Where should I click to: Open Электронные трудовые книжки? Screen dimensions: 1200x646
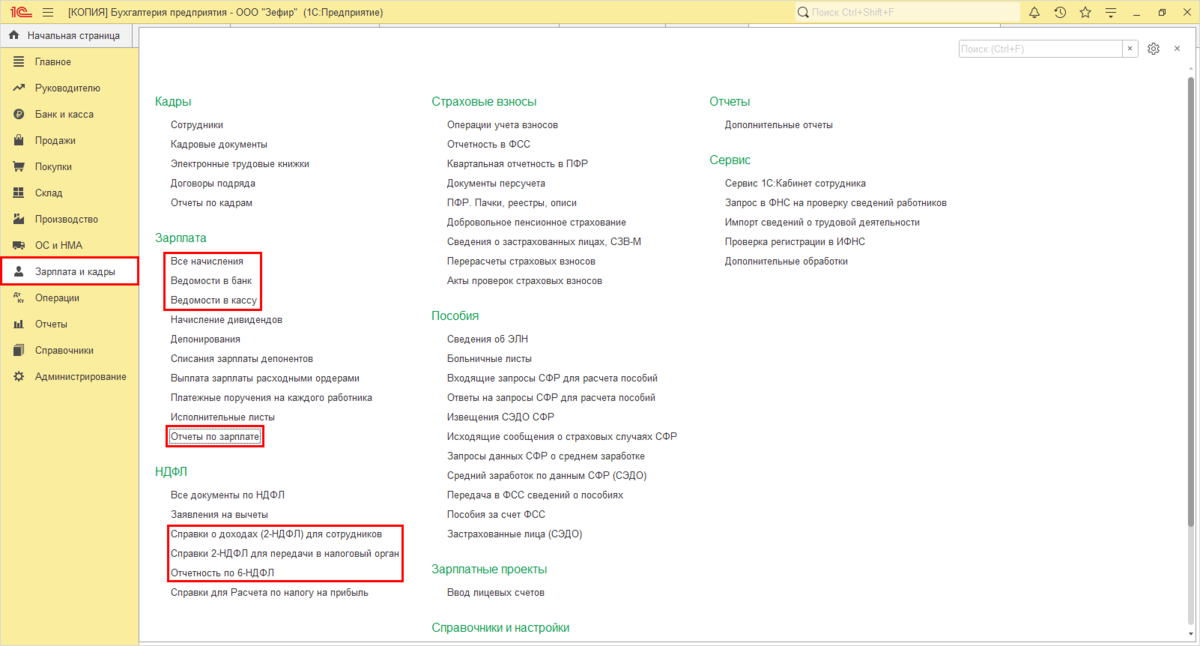click(240, 164)
